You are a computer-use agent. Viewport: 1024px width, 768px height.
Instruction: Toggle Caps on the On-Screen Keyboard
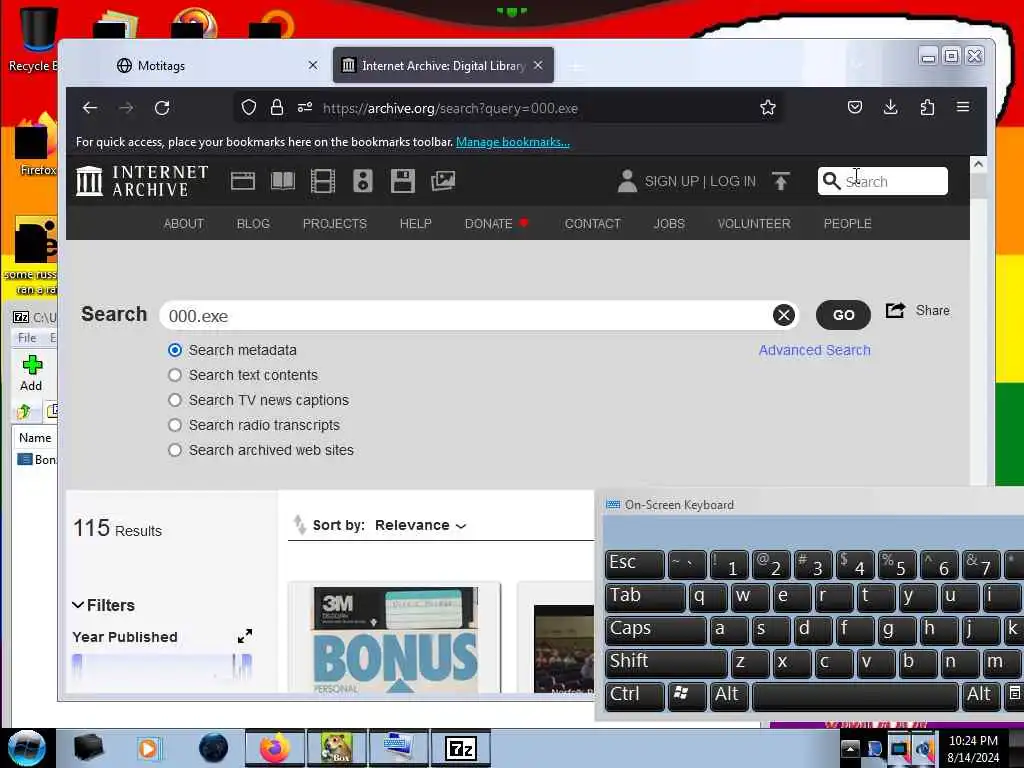tap(655, 629)
